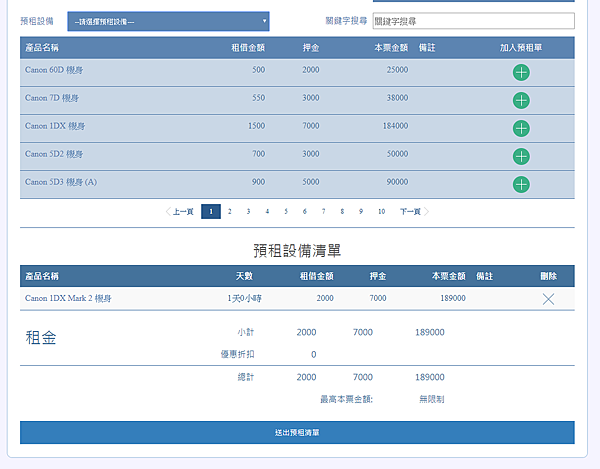Click the 加入預租單 column header
This screenshot has height=469, width=600.
point(521,48)
